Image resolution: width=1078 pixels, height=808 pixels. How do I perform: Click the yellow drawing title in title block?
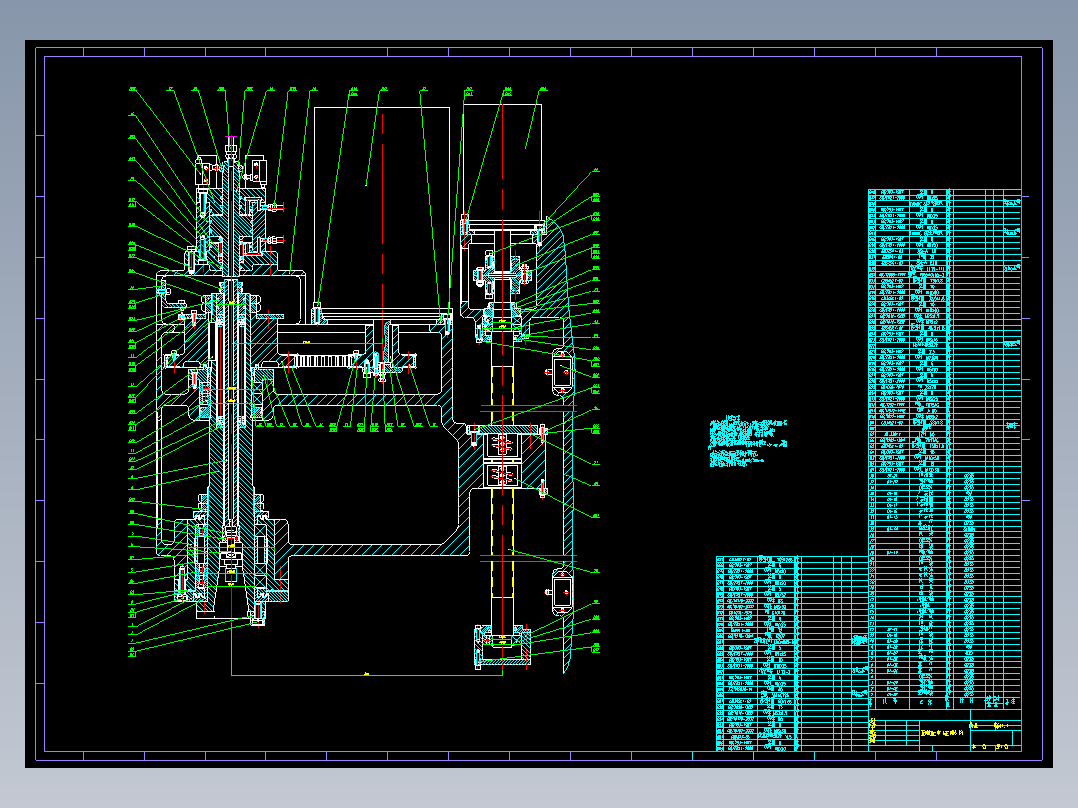(x=942, y=733)
